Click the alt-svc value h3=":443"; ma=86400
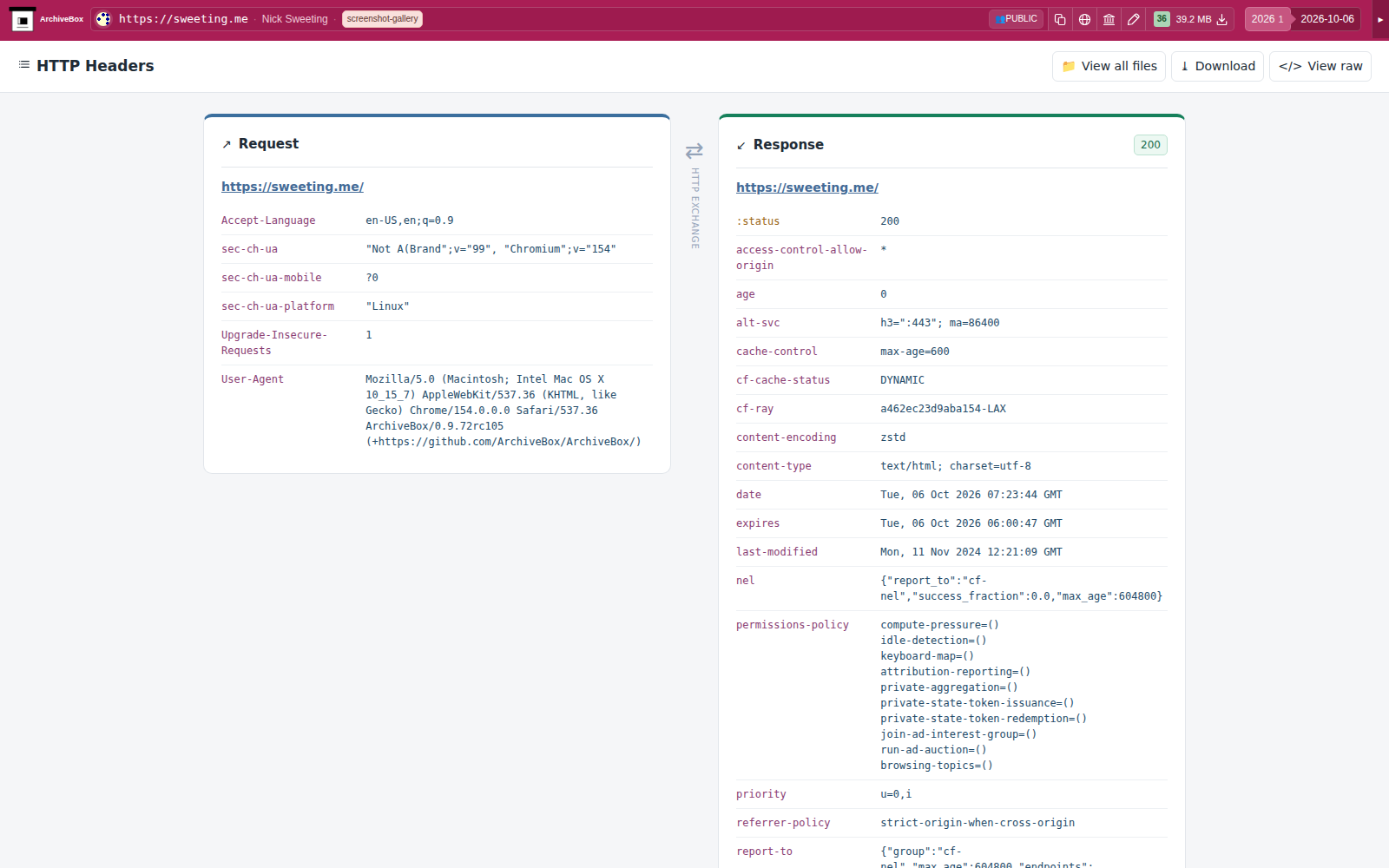This screenshot has width=1389, height=868. 940,323
